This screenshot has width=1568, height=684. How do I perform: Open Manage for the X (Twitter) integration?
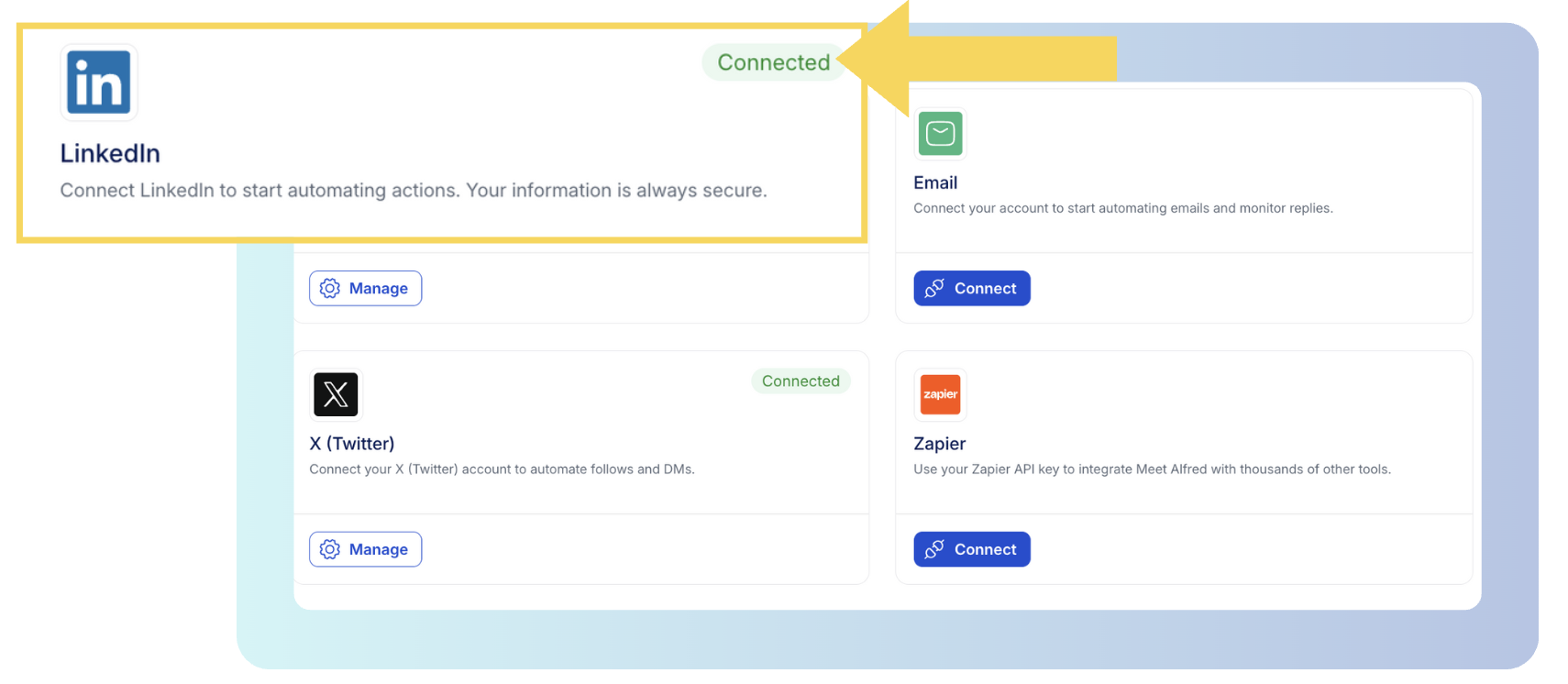pyautogui.click(x=365, y=549)
